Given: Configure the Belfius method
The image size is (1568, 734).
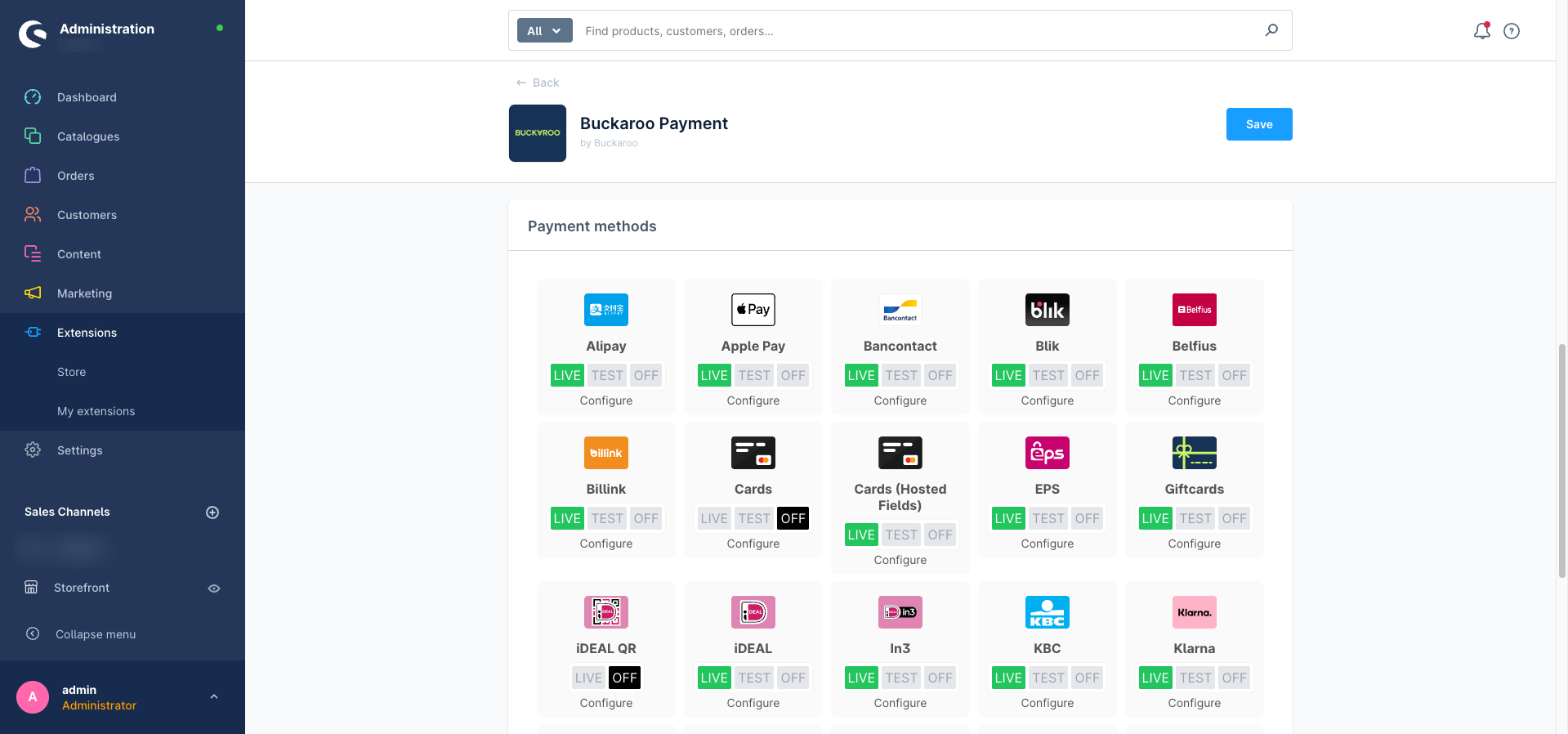Looking at the screenshot, I should [1195, 401].
